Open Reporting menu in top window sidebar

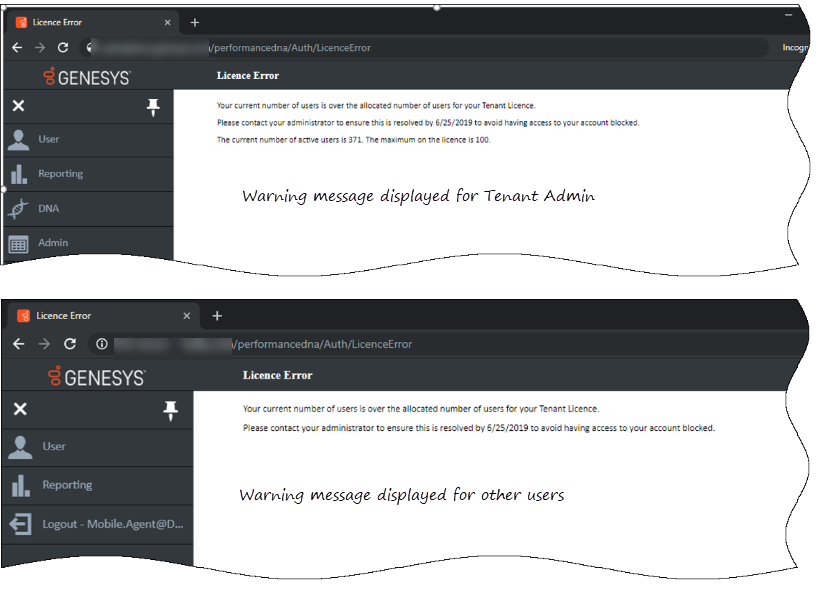click(x=88, y=174)
